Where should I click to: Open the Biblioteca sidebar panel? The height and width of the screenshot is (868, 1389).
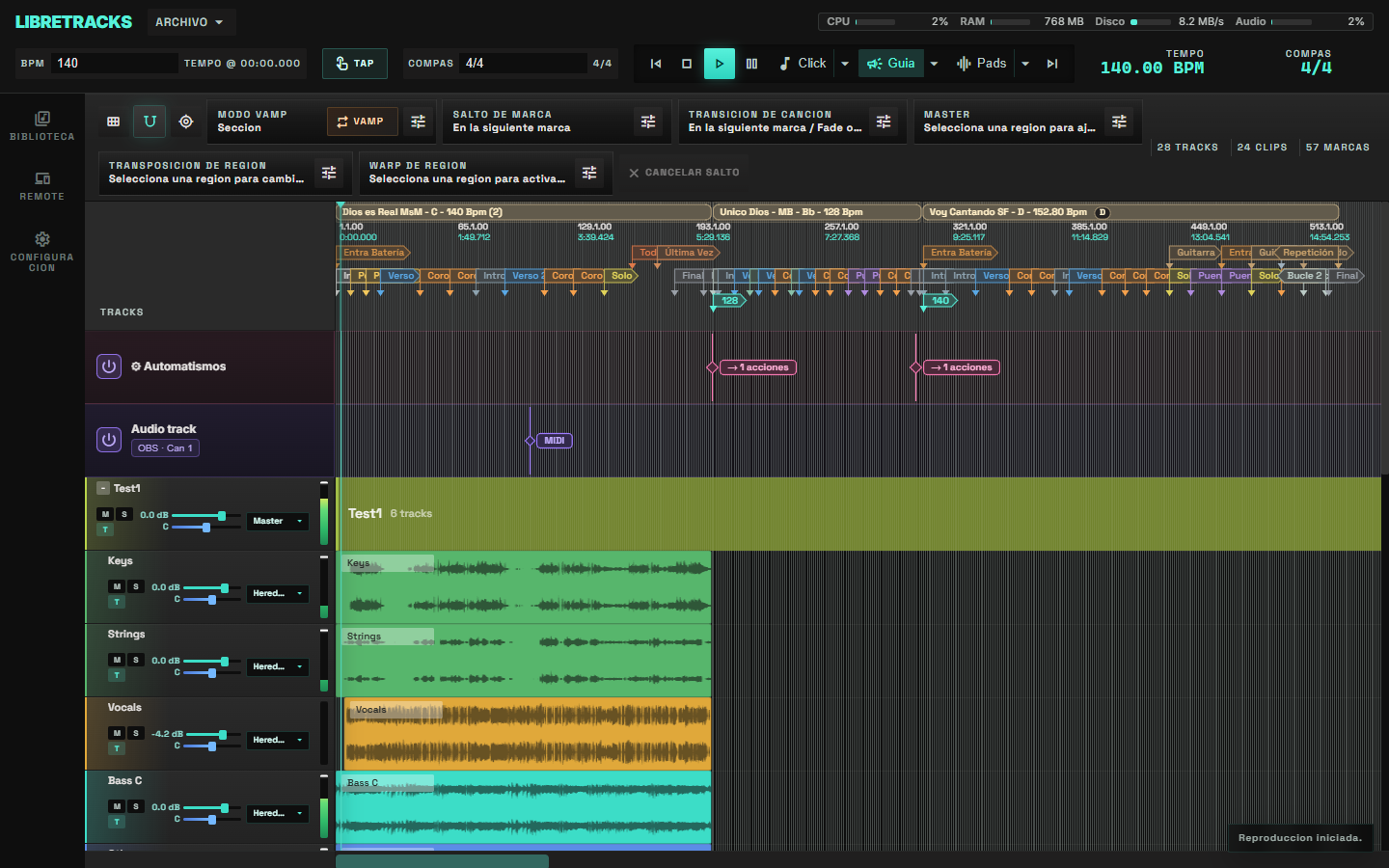[42, 125]
